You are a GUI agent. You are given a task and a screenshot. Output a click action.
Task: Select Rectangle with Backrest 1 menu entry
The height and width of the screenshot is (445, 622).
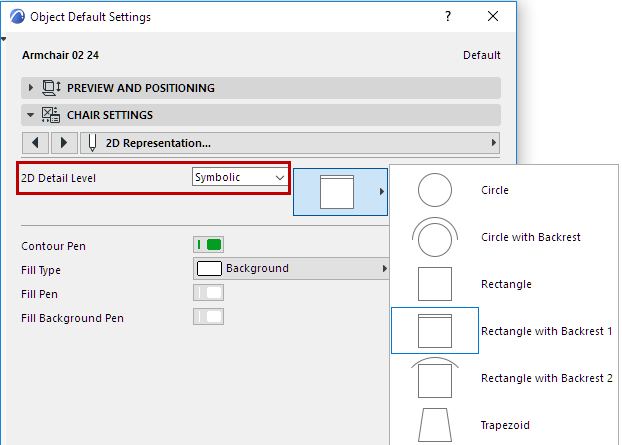pos(546,331)
